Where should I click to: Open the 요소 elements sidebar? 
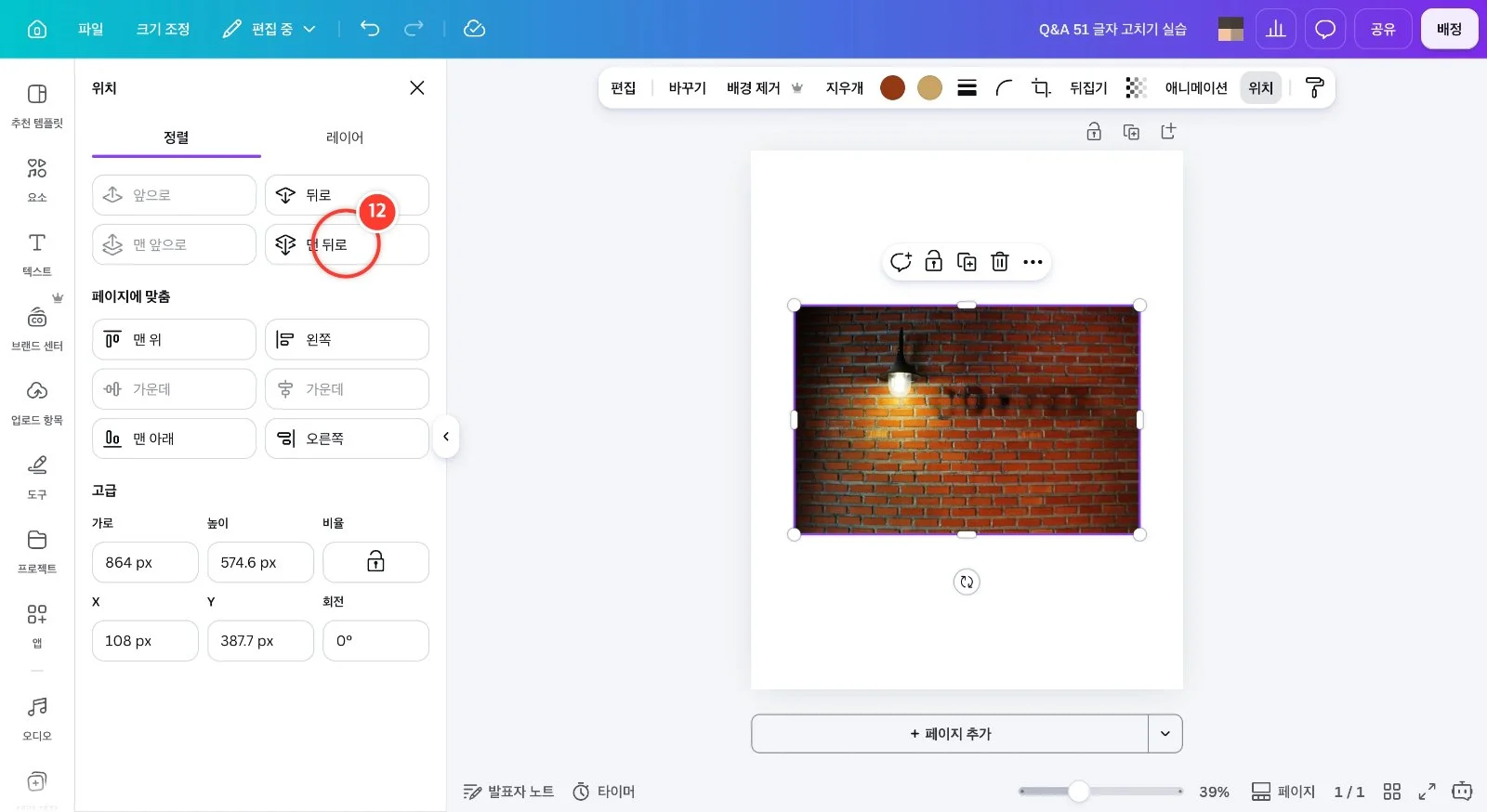tap(37, 179)
